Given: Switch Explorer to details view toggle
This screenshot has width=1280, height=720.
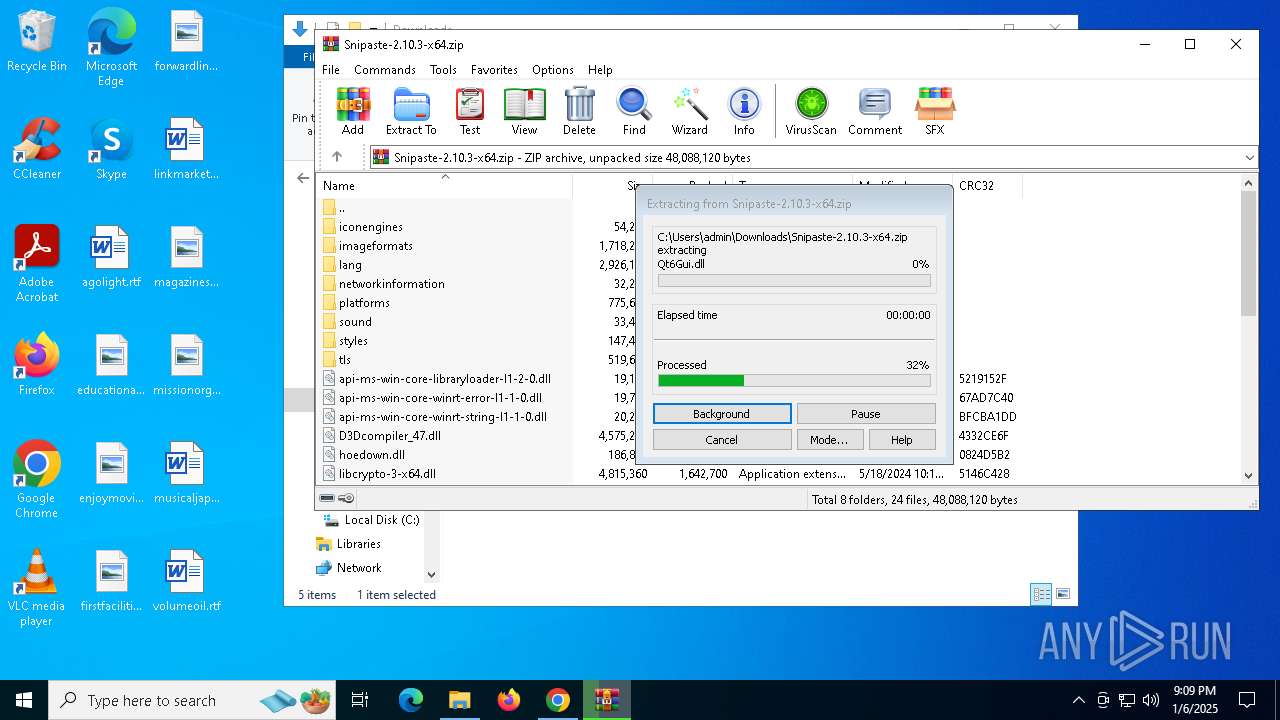Looking at the screenshot, I should click(1041, 594).
